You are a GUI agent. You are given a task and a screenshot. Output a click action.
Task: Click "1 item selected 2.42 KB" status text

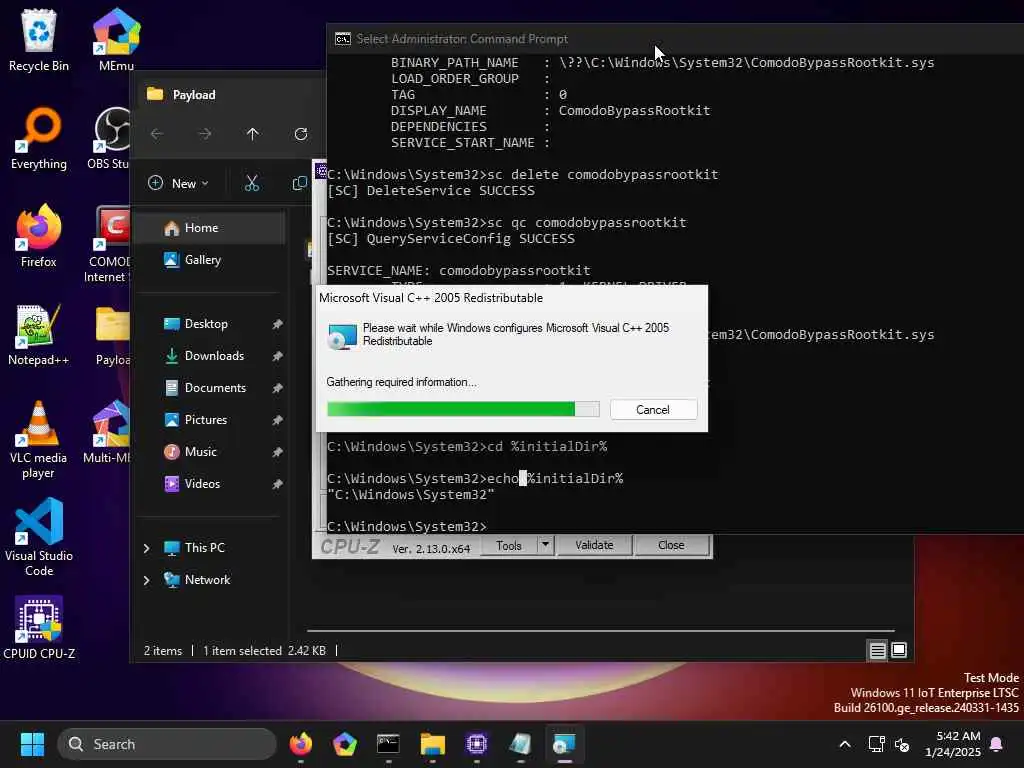pos(264,651)
